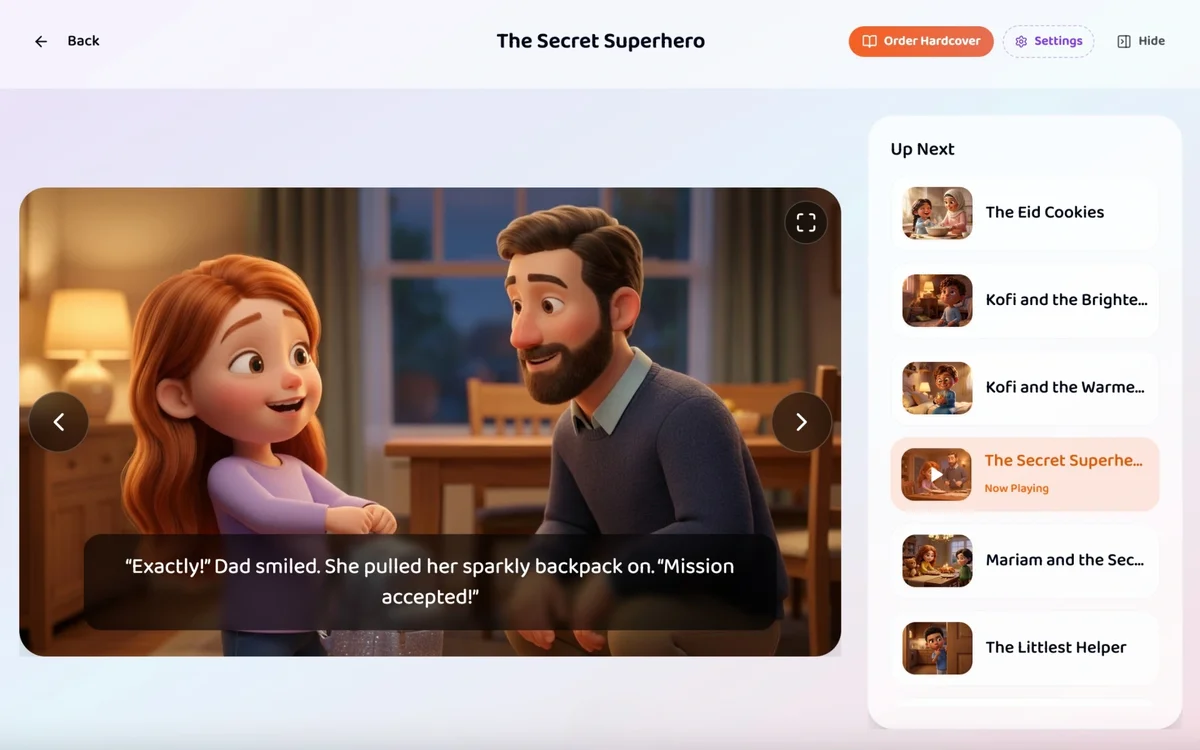
Task: Click the back arrow icon
Action: tap(41, 41)
